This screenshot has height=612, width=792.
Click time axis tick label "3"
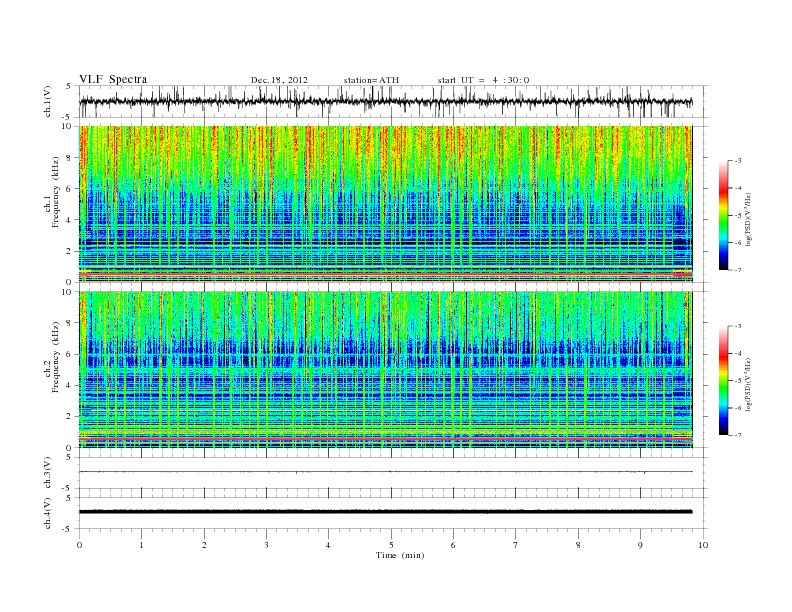[x=266, y=545]
